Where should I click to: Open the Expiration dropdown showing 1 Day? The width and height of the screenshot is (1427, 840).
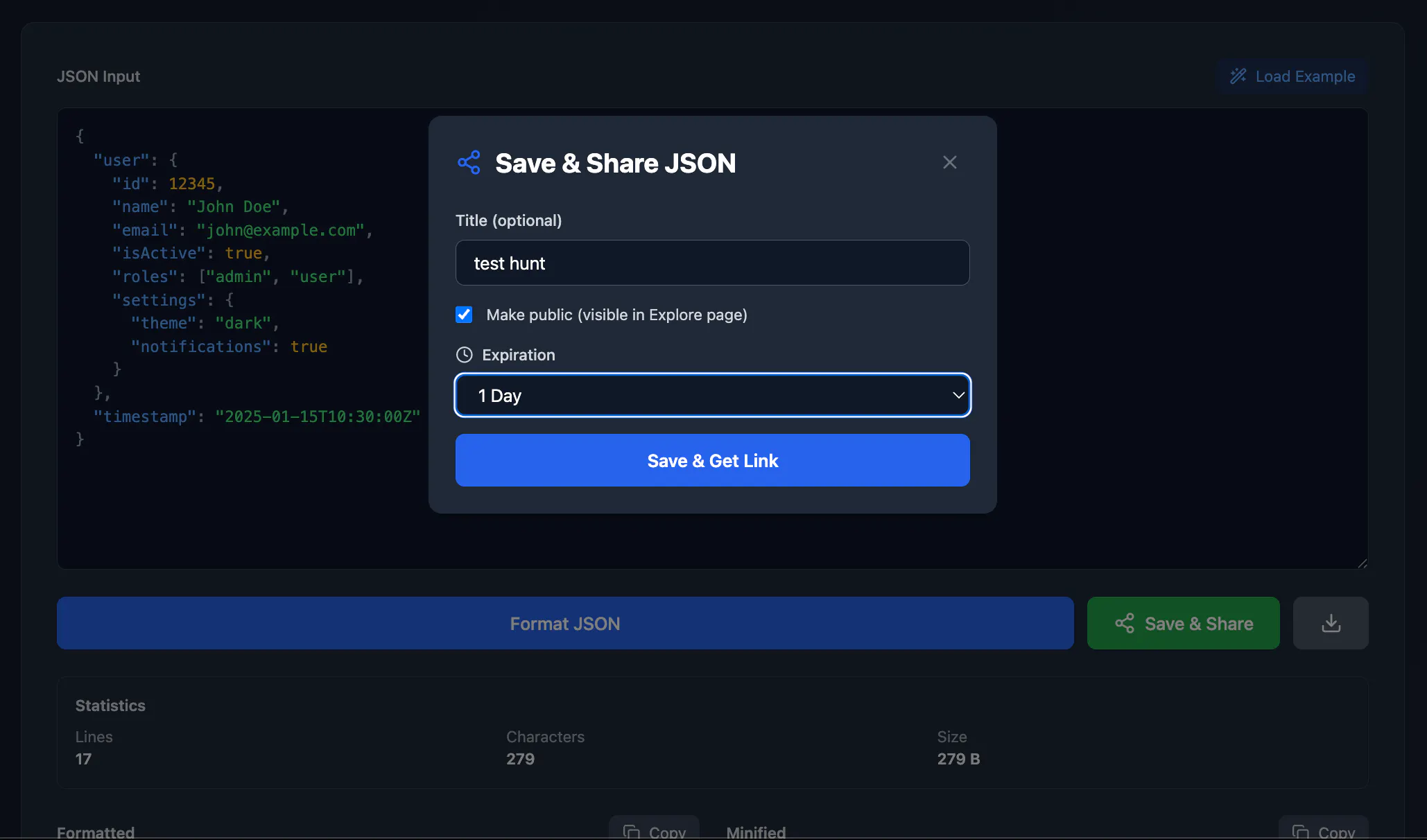coord(712,395)
